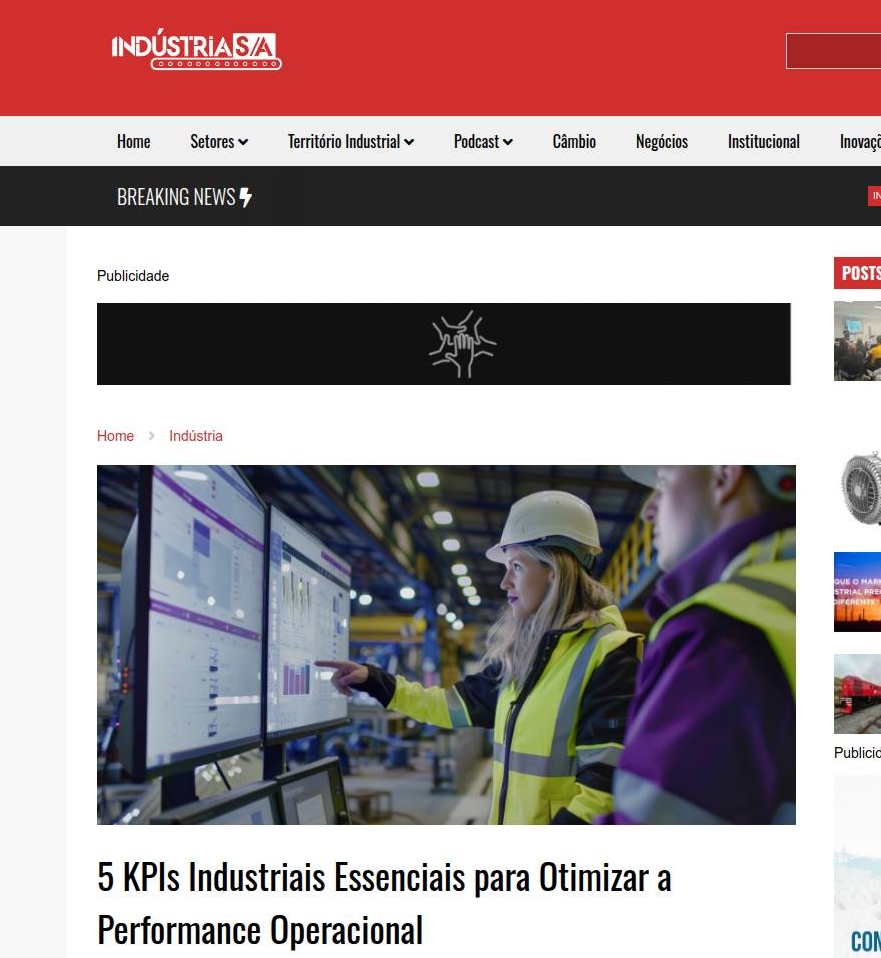Expand the Setores dropdown chevron
This screenshot has width=881, height=958.
click(243, 142)
